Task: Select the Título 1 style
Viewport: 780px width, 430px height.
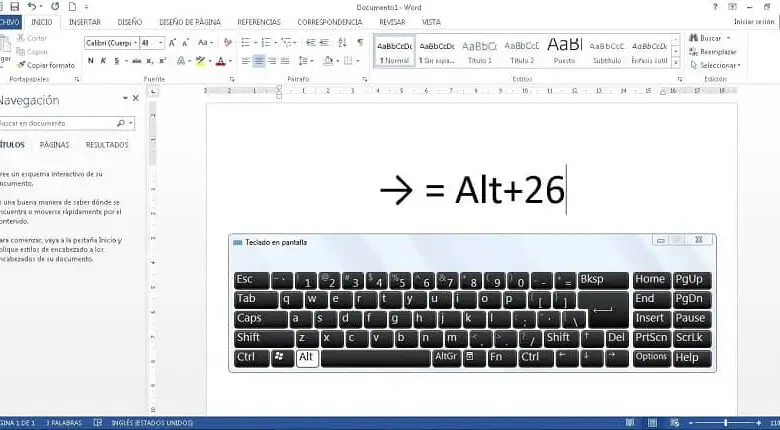Action: point(479,52)
